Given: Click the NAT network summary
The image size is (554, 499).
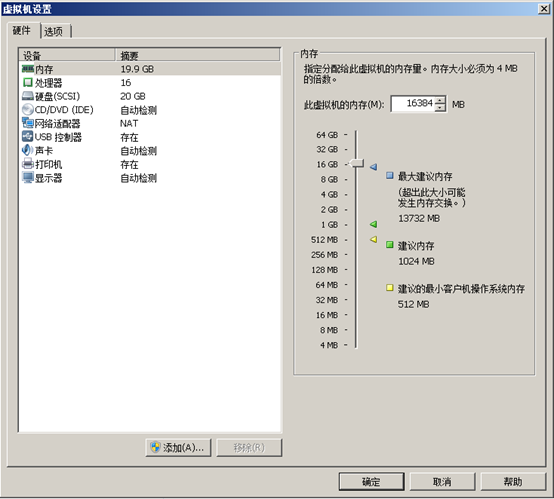Looking at the screenshot, I should (129, 123).
